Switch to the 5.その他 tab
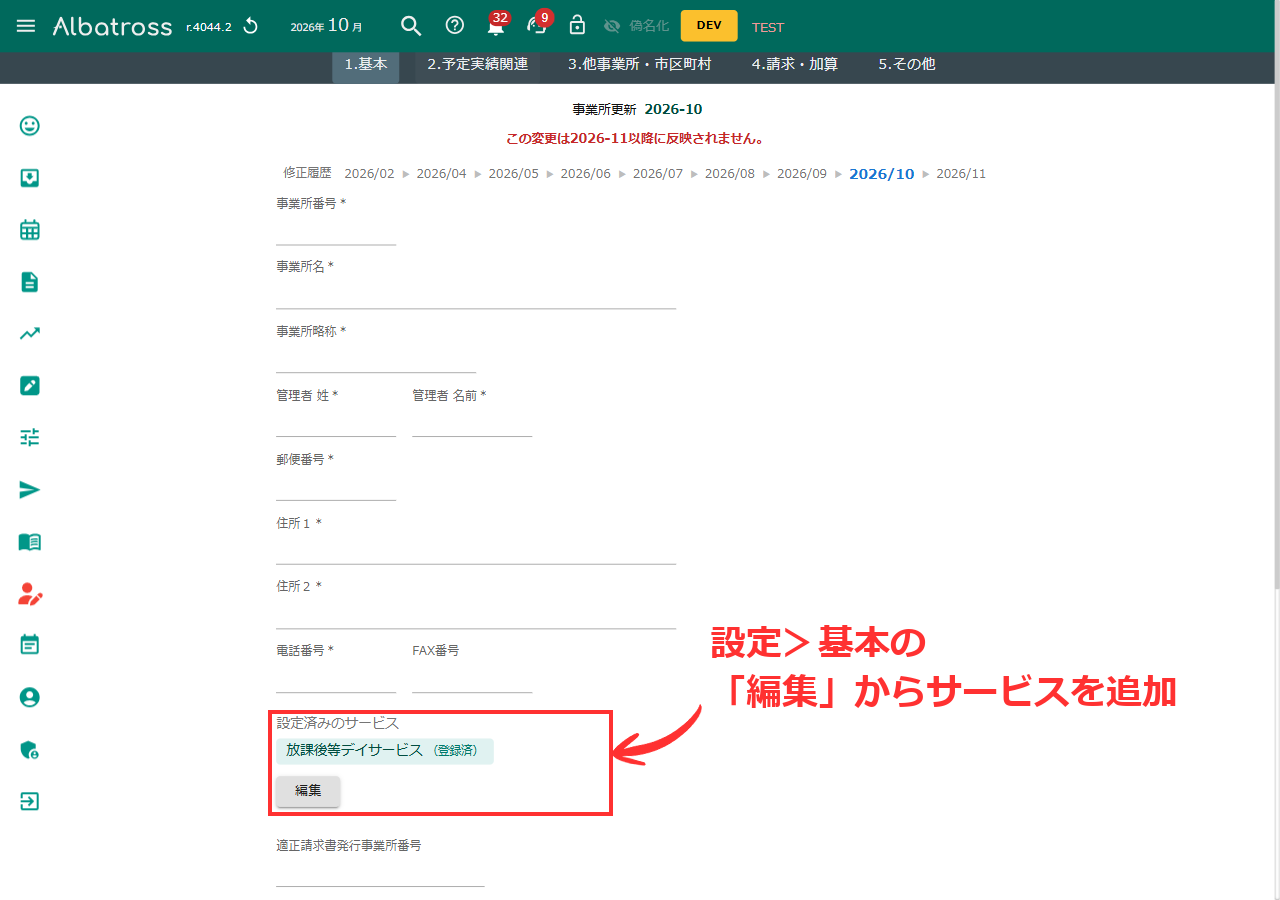This screenshot has width=1280, height=900. pyautogui.click(x=907, y=64)
